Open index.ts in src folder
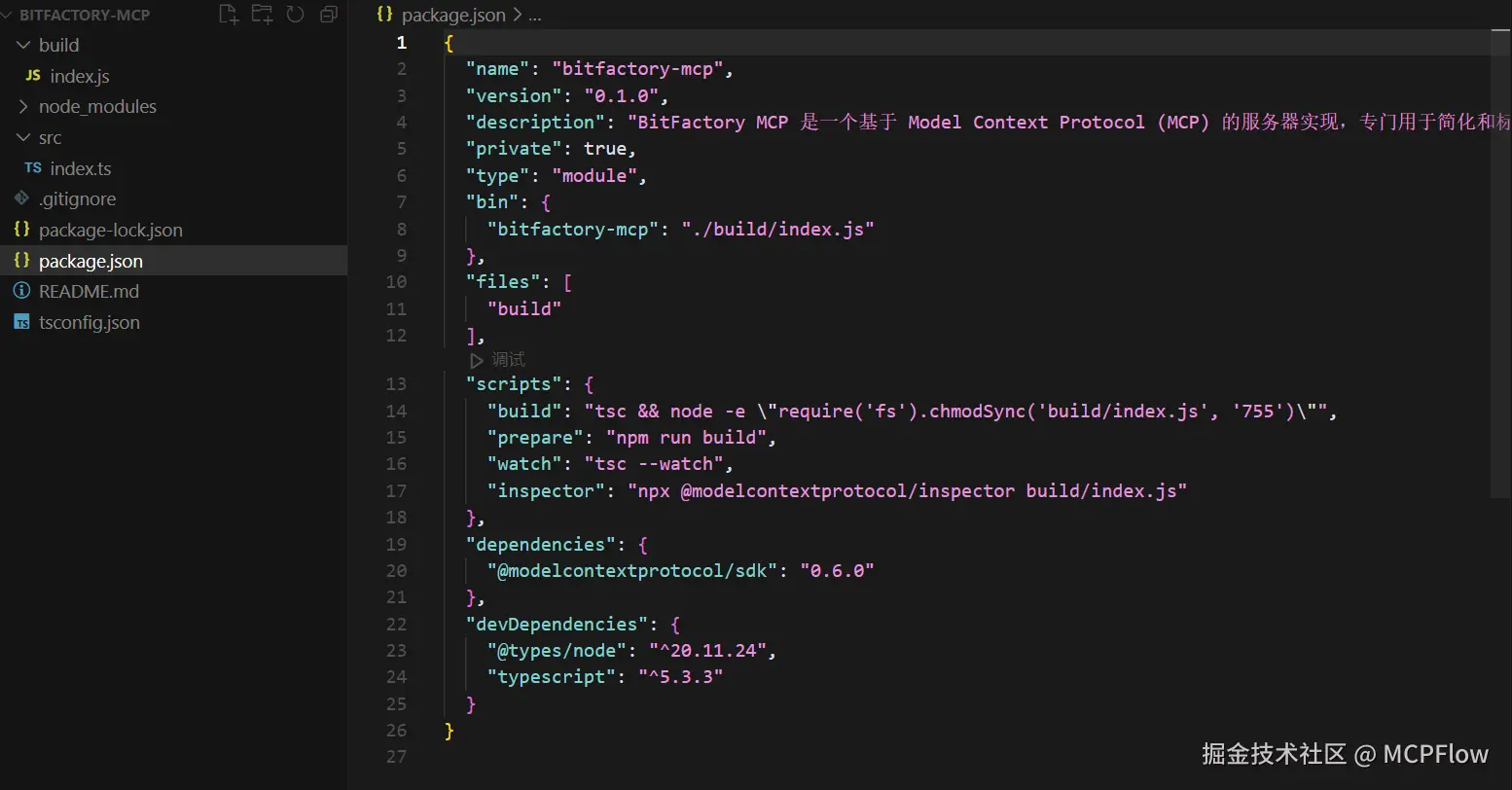The image size is (1512, 790). tap(81, 168)
